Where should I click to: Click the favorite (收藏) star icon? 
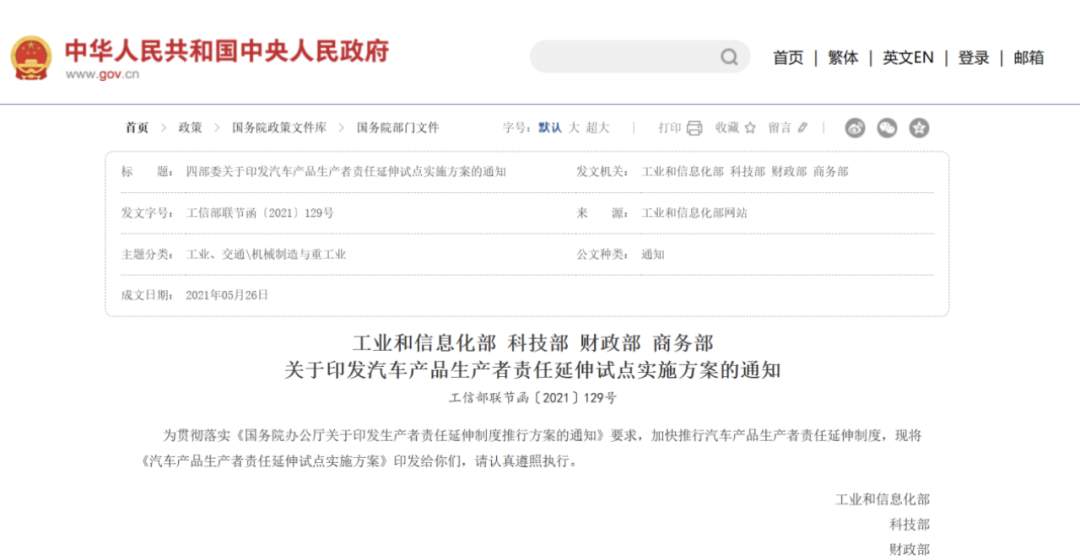tap(750, 128)
